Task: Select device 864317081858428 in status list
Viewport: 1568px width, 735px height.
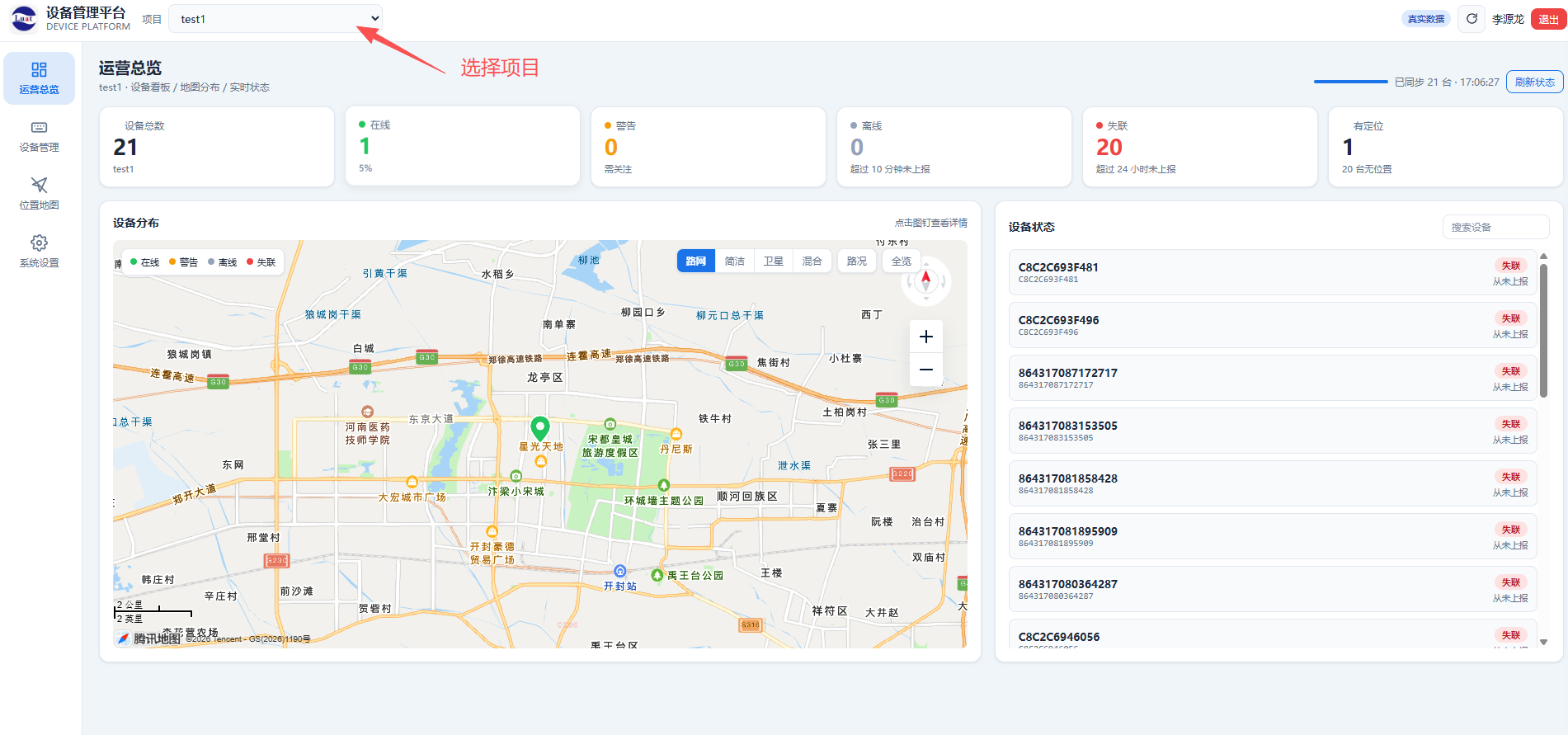Action: tap(1273, 483)
